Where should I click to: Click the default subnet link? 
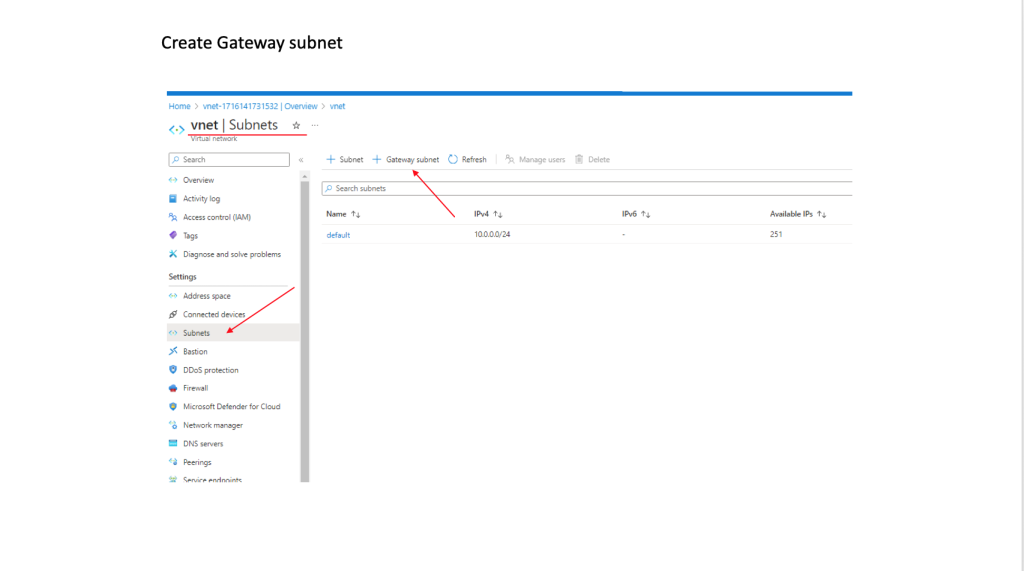(338, 235)
